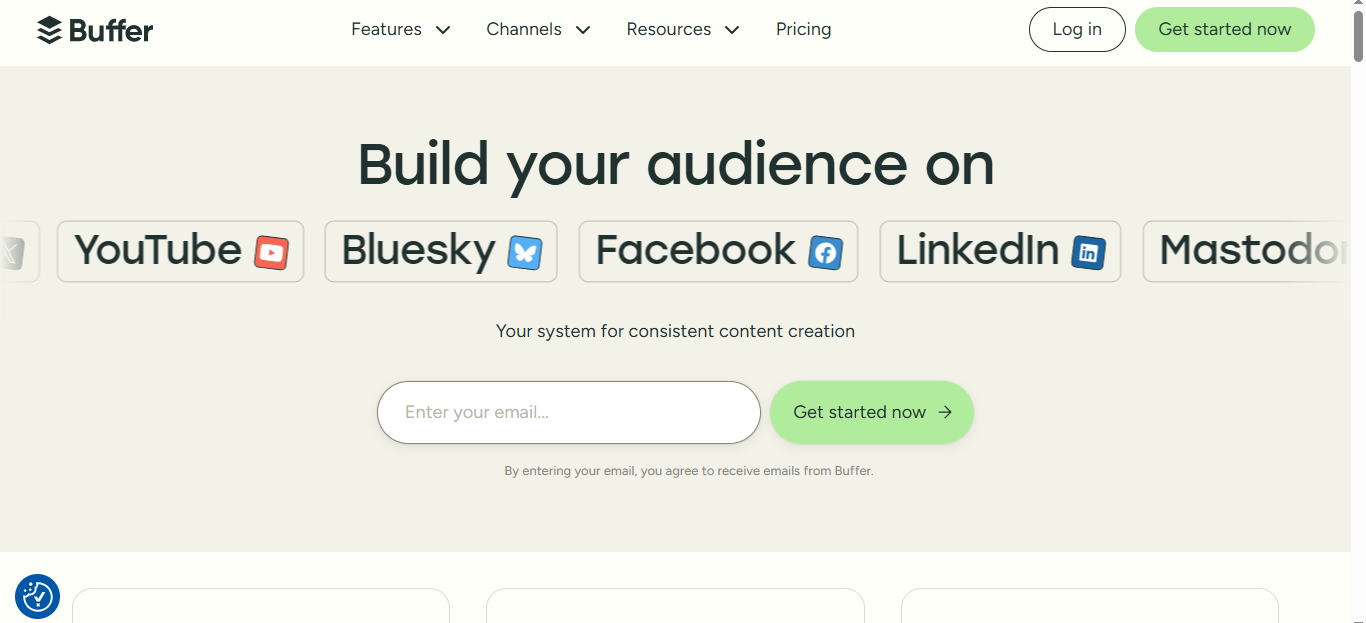Image resolution: width=1366 pixels, height=623 pixels.
Task: Click the Enter your email field
Action: click(x=568, y=412)
